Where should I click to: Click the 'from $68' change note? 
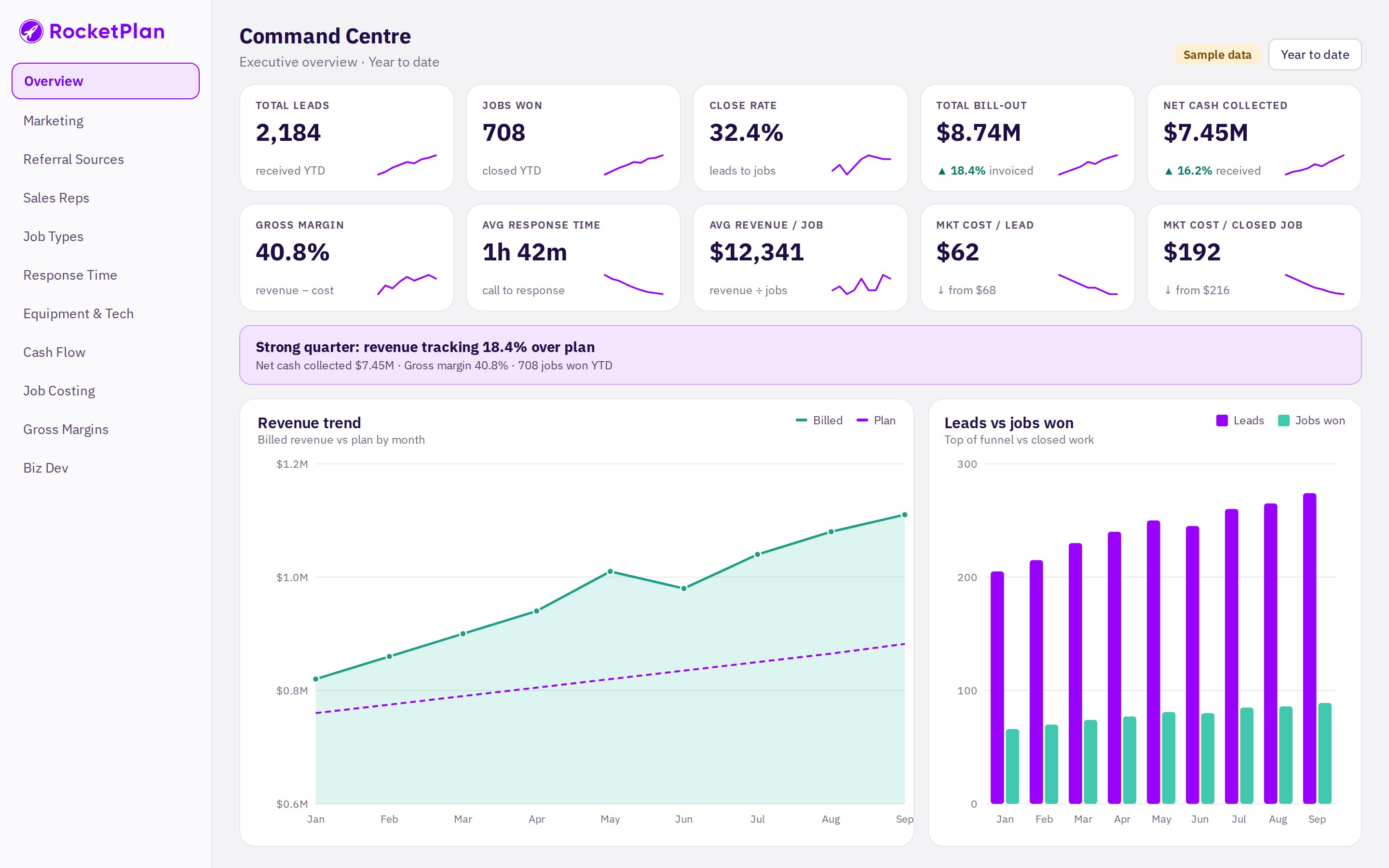click(x=966, y=290)
